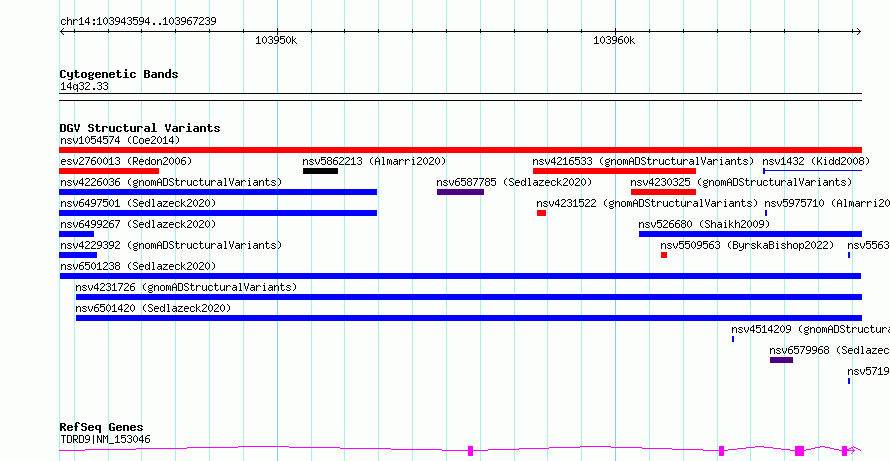
Task: Click the blue nsv6501238 variant bar
Action: pyautogui.click(x=460, y=276)
